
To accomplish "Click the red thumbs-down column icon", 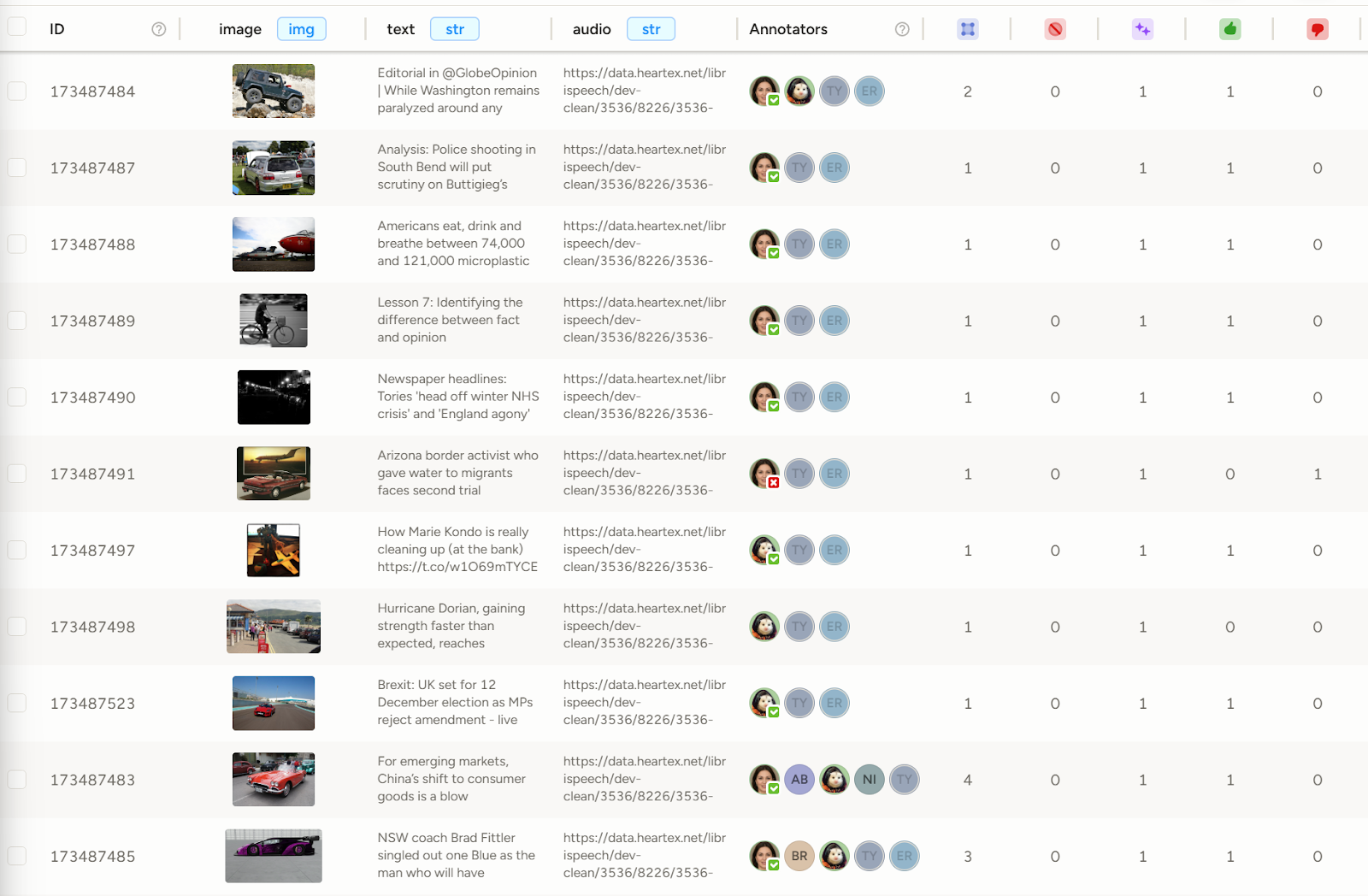I will pyautogui.click(x=1317, y=28).
